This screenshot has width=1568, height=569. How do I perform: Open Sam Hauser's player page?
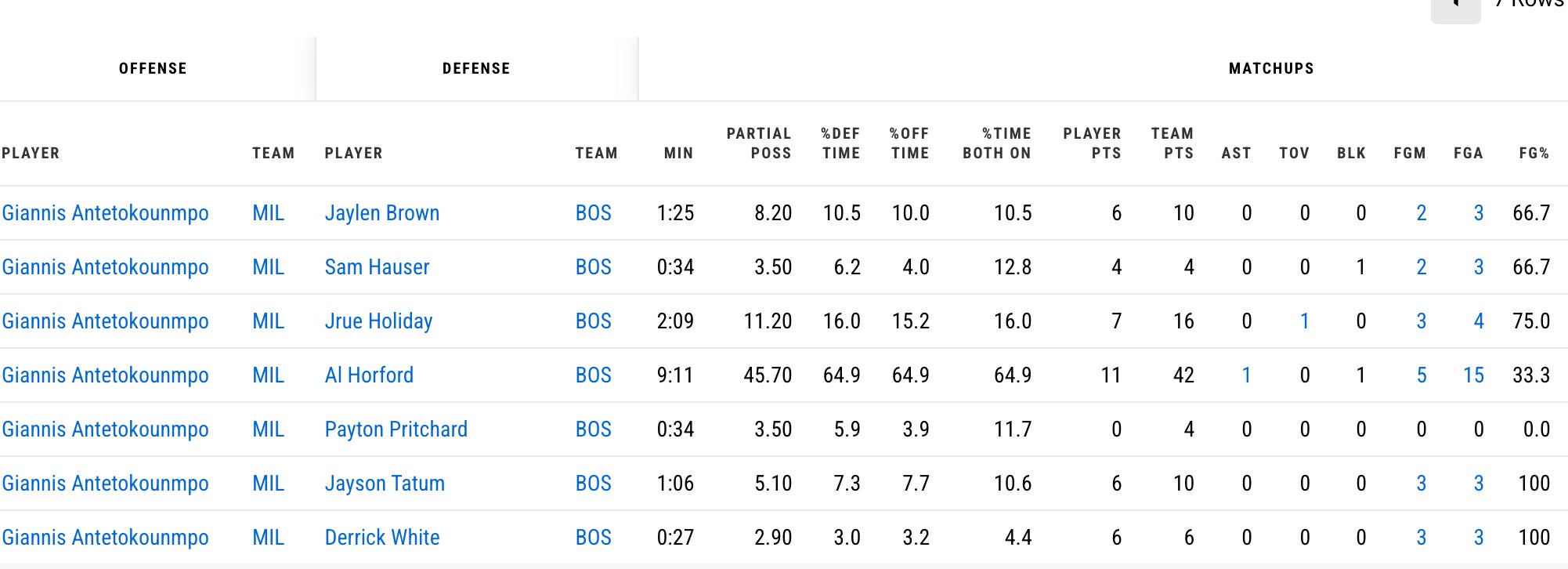[377, 267]
